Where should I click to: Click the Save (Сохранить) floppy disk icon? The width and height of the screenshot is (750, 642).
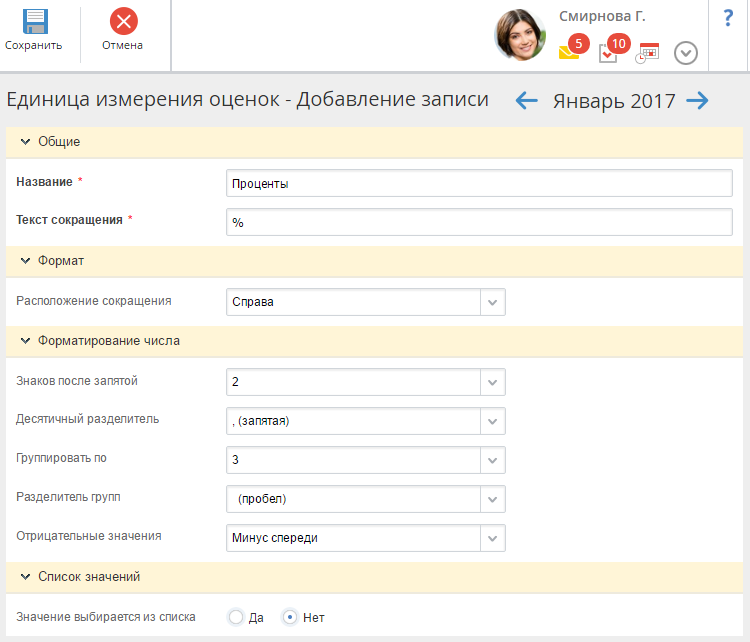[34, 22]
